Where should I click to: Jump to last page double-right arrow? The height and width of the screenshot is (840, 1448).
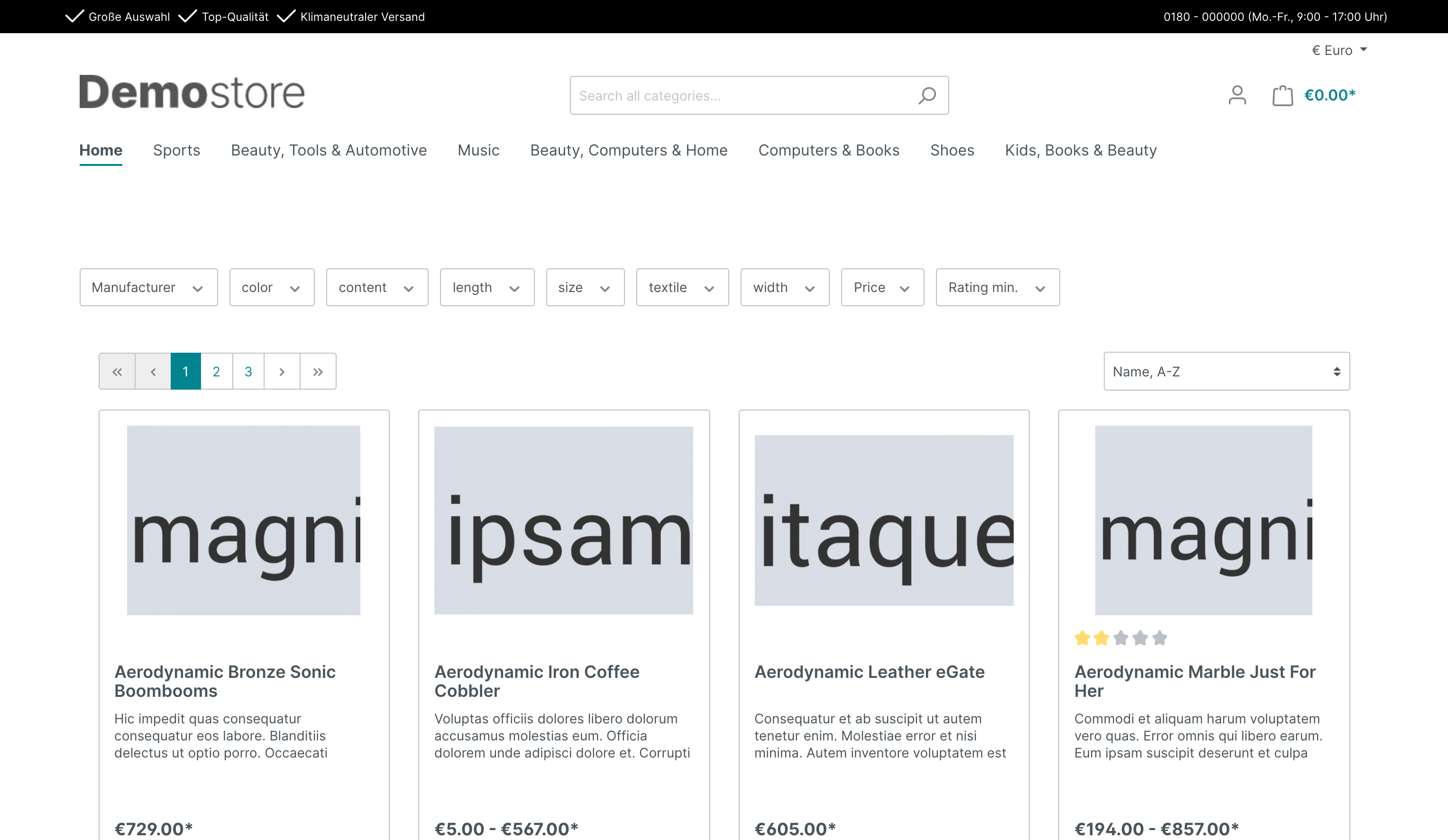tap(318, 372)
